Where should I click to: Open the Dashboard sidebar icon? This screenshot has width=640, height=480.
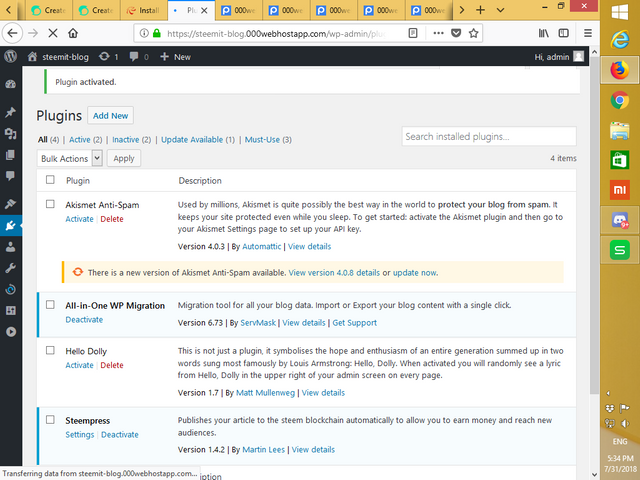11,84
